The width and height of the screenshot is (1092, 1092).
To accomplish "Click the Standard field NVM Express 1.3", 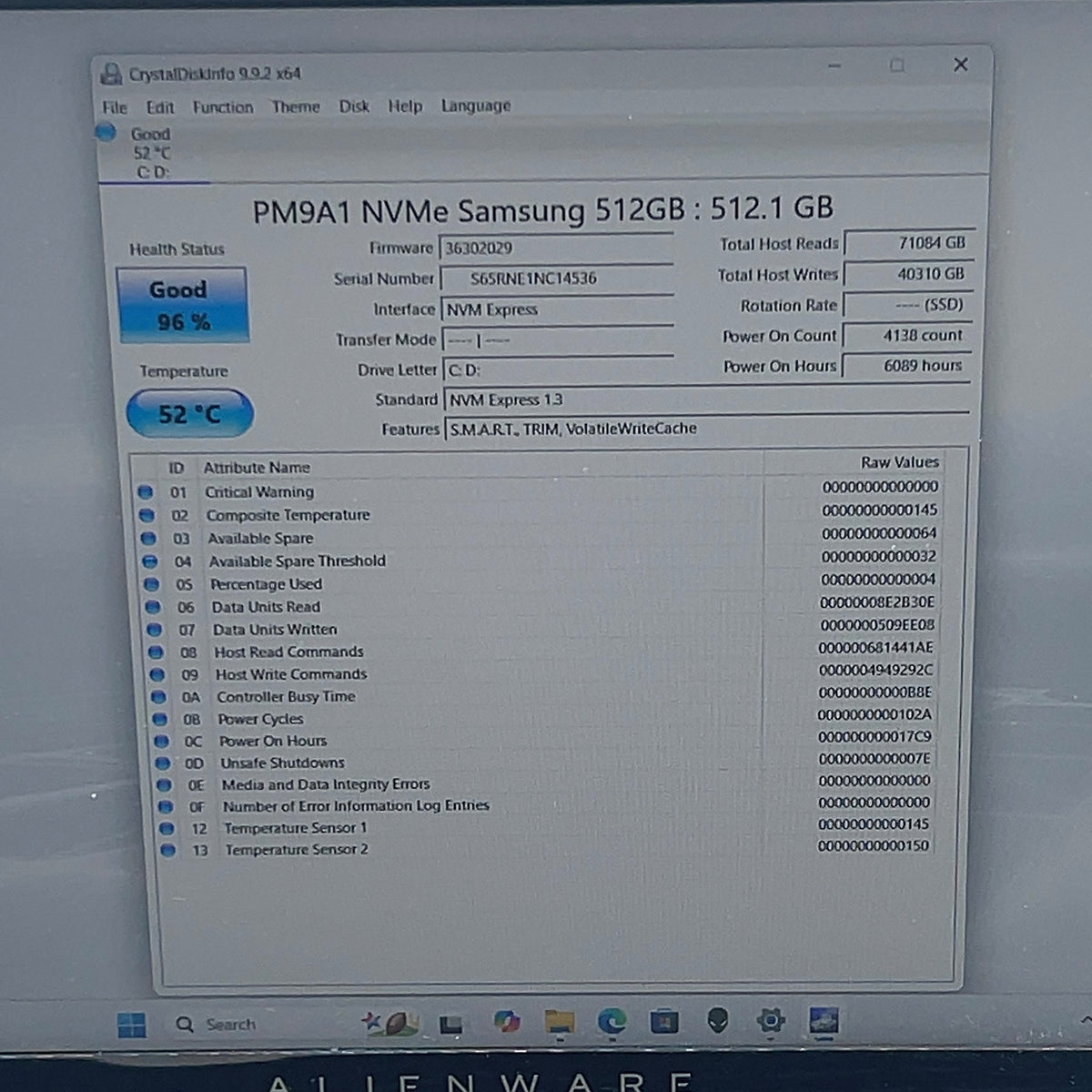I will [706, 399].
